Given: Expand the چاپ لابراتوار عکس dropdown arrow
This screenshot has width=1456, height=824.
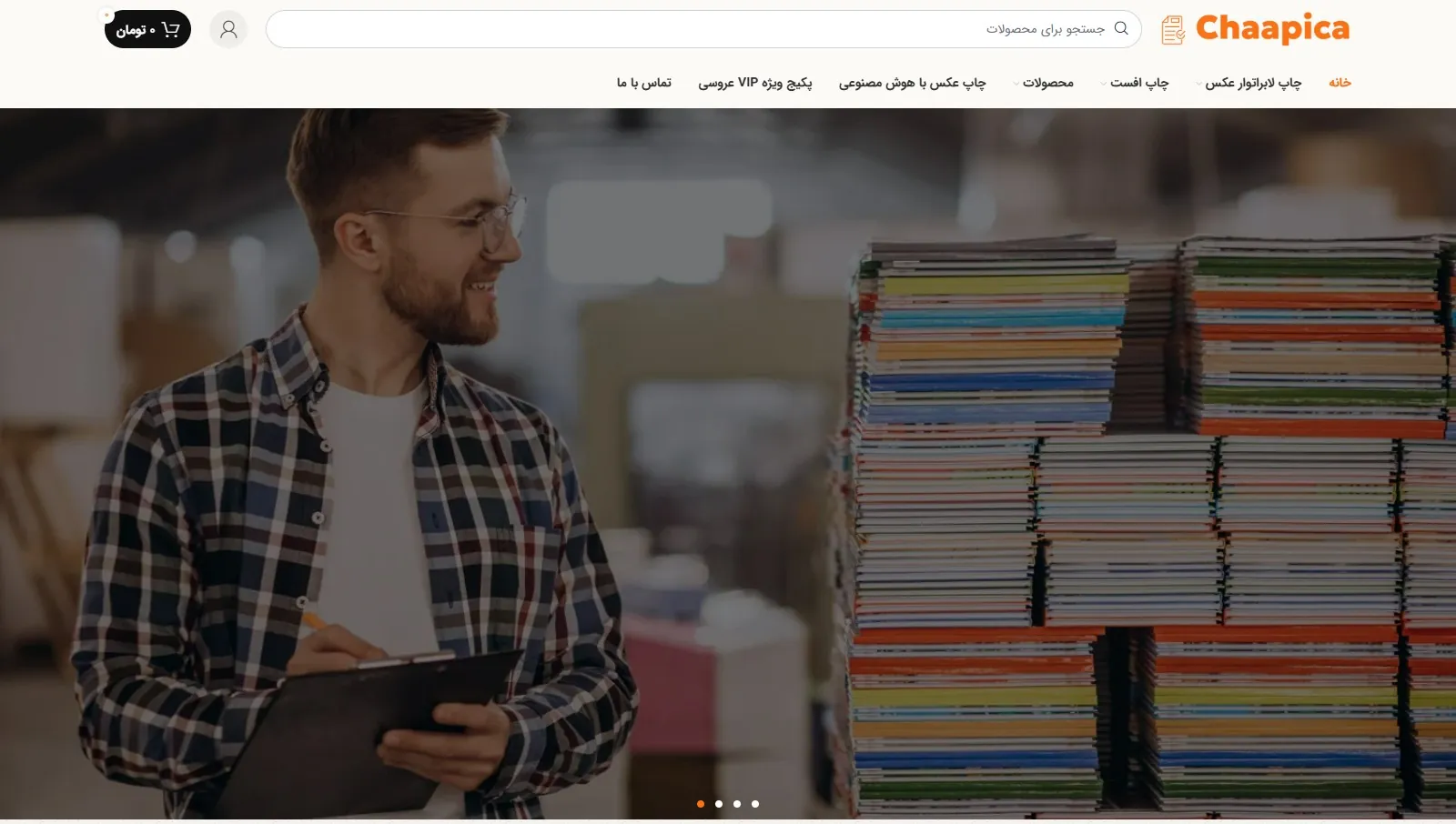Looking at the screenshot, I should click(1198, 84).
